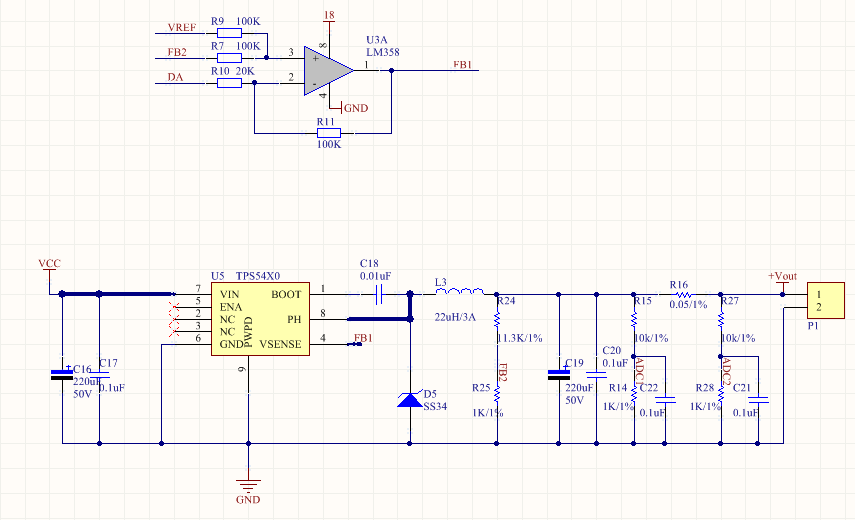Click the FB1 net label at op-amp output
This screenshot has width=855, height=520.
[x=462, y=65]
